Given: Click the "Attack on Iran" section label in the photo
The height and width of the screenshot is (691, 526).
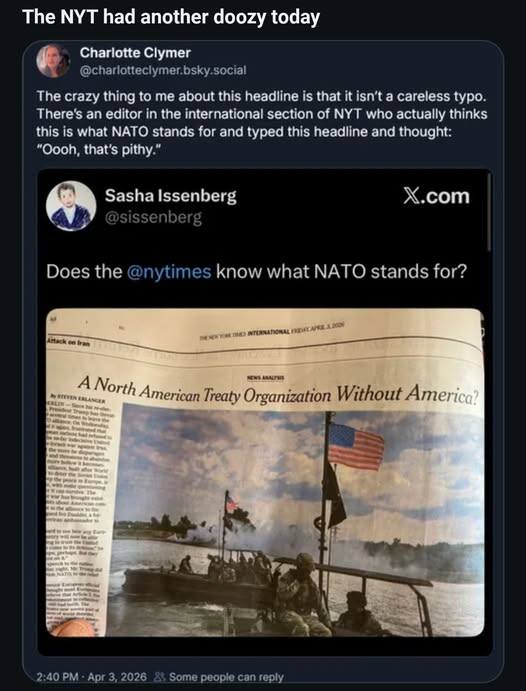Looking at the screenshot, I should [68, 342].
